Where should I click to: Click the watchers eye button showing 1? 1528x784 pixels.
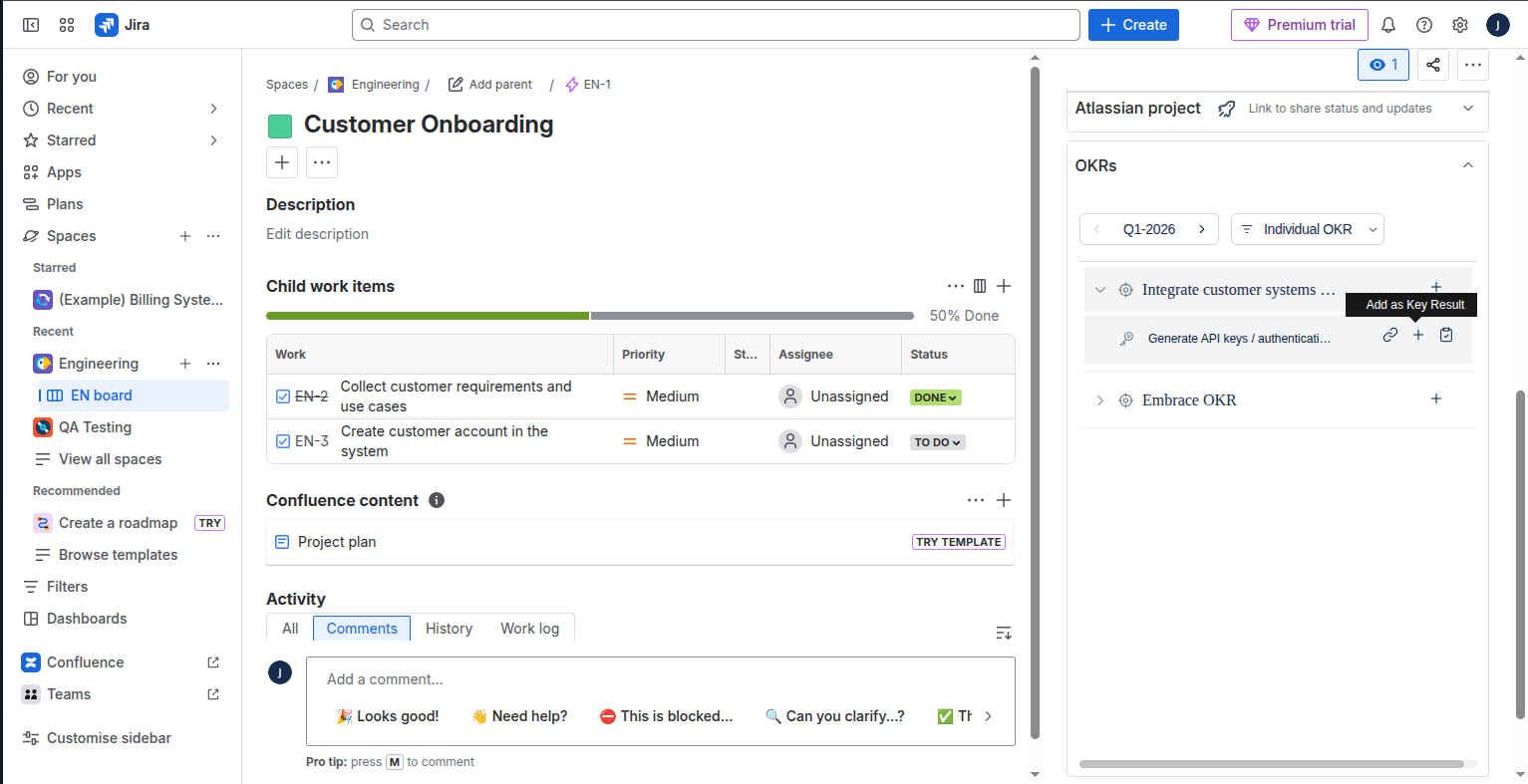coord(1383,65)
